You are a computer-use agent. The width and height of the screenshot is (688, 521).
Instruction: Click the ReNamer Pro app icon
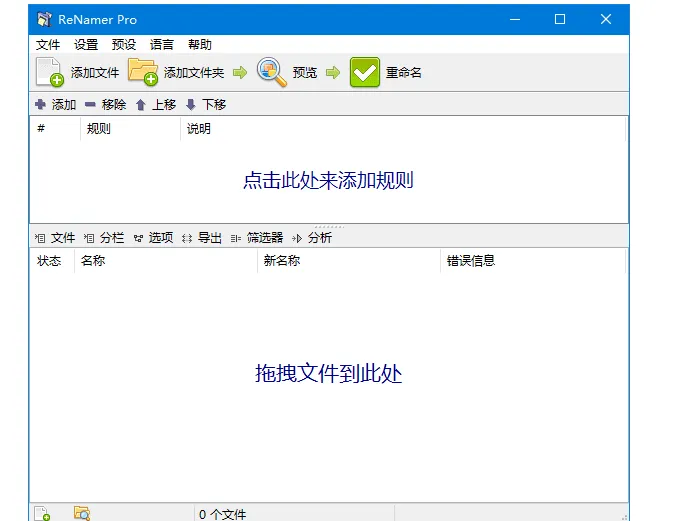44,19
